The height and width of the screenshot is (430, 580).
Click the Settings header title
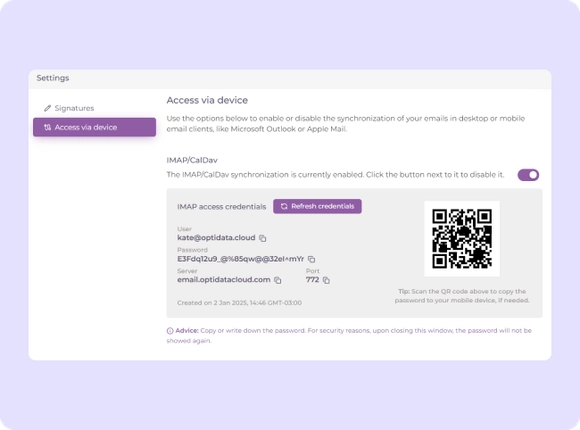pos(53,78)
